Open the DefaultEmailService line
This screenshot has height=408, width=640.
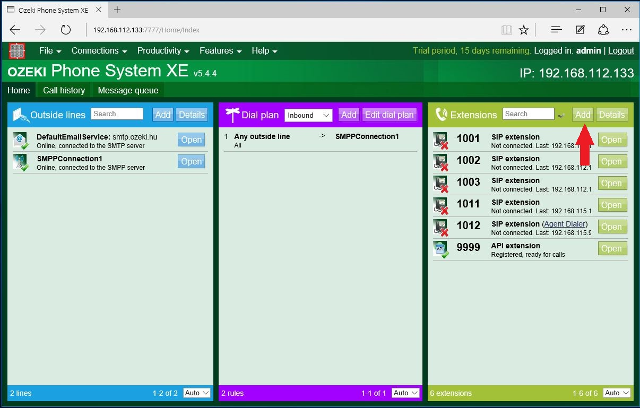click(x=191, y=140)
